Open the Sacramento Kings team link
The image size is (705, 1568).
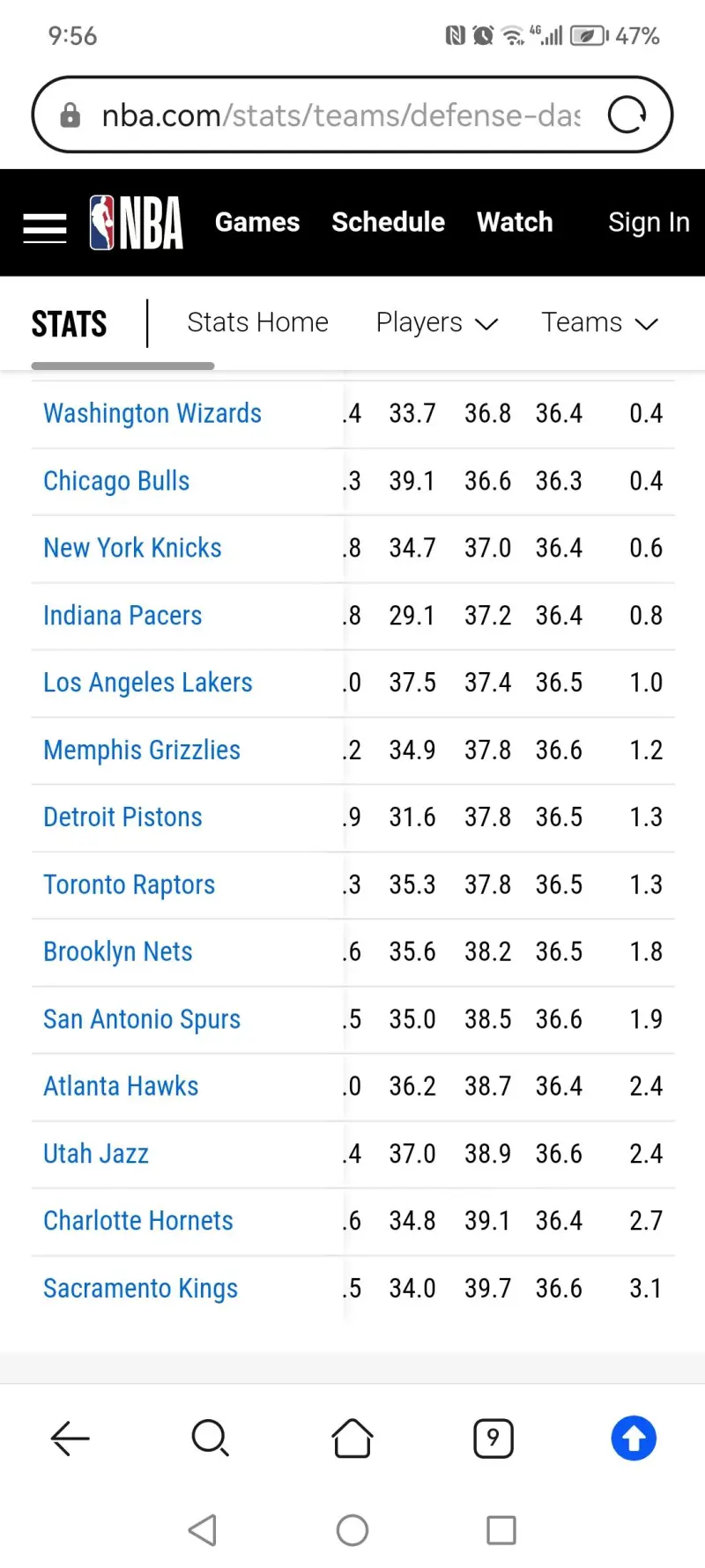click(x=141, y=1289)
